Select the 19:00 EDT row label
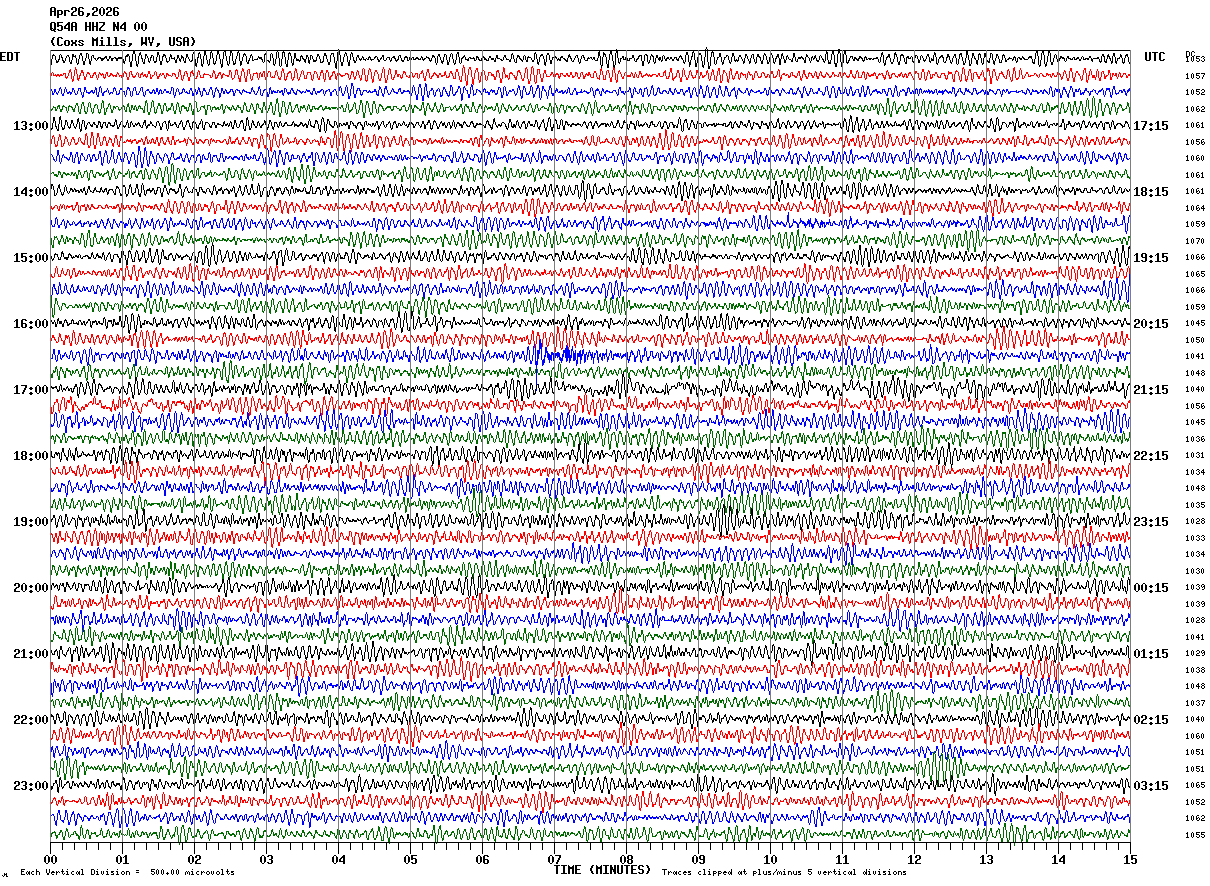This screenshot has width=1210, height=886. [x=31, y=522]
